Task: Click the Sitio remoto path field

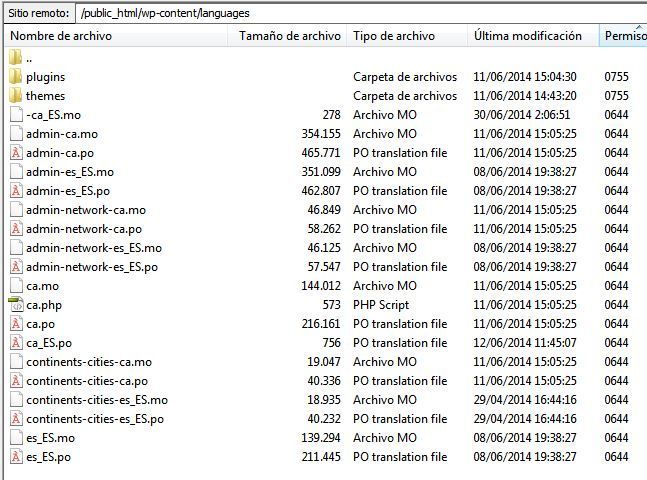Action: [x=361, y=13]
